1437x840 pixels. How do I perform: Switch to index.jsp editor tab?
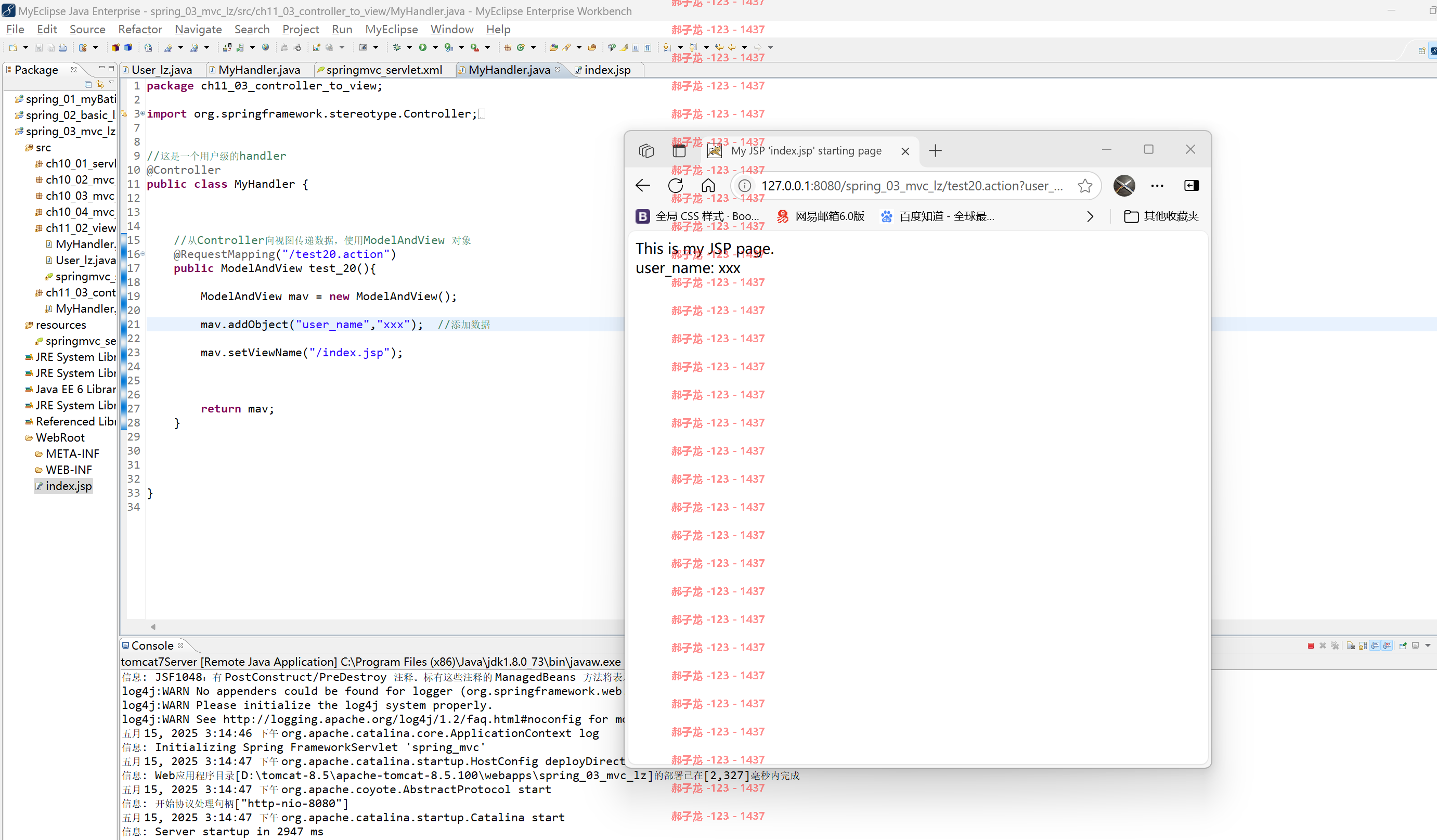(607, 70)
